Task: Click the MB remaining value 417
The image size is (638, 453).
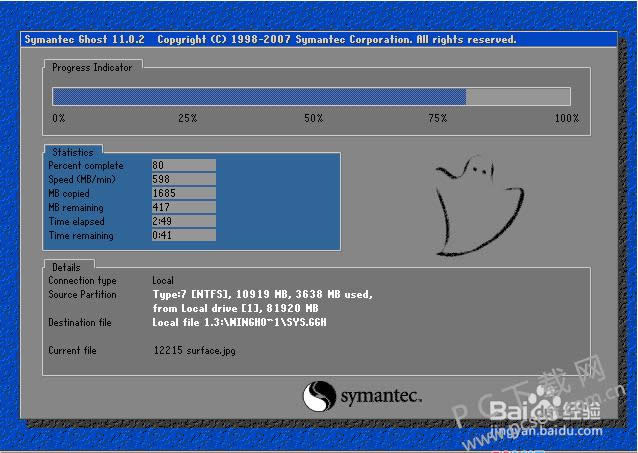Action: pyautogui.click(x=184, y=207)
